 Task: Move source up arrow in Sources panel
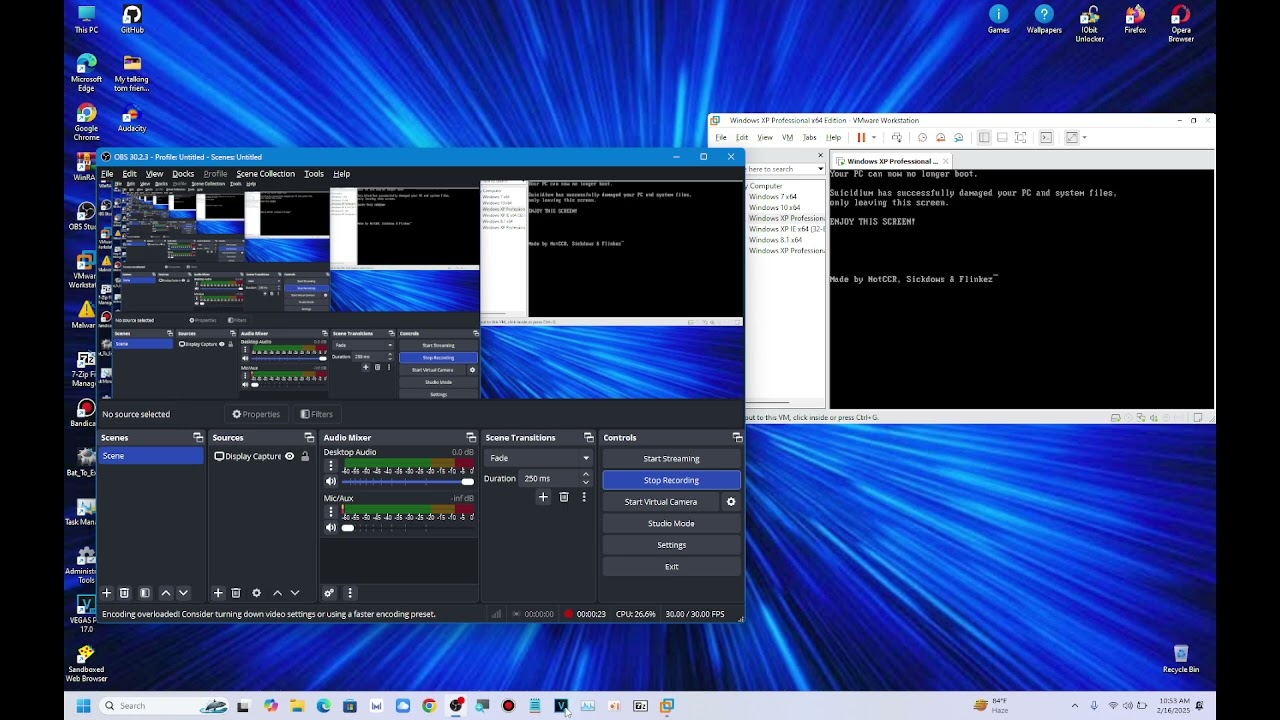(x=277, y=593)
